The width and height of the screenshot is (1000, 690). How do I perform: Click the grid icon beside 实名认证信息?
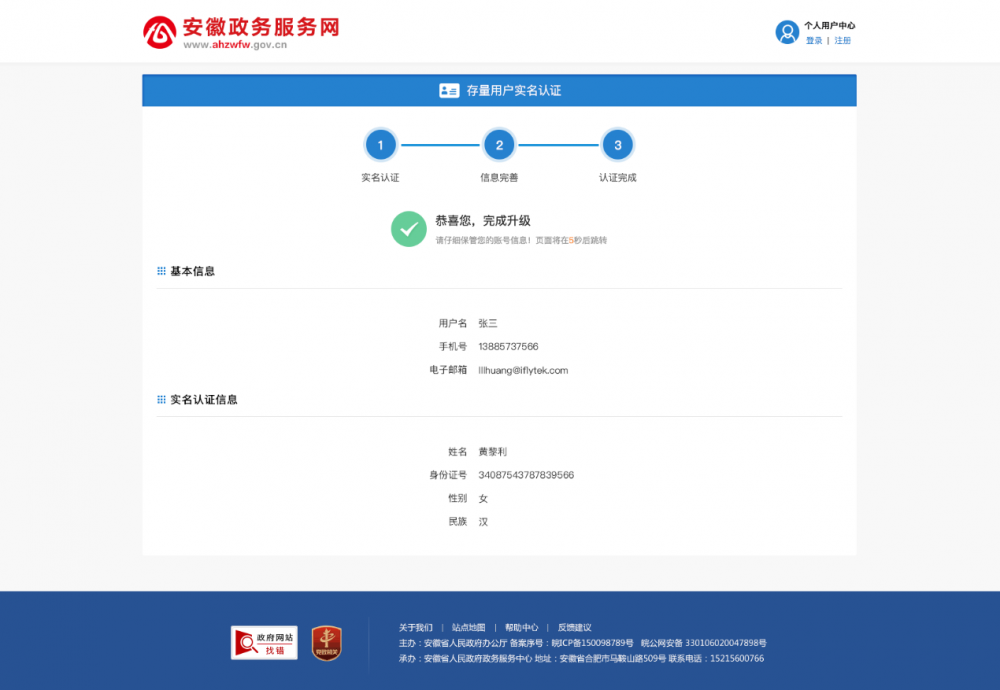pos(161,399)
